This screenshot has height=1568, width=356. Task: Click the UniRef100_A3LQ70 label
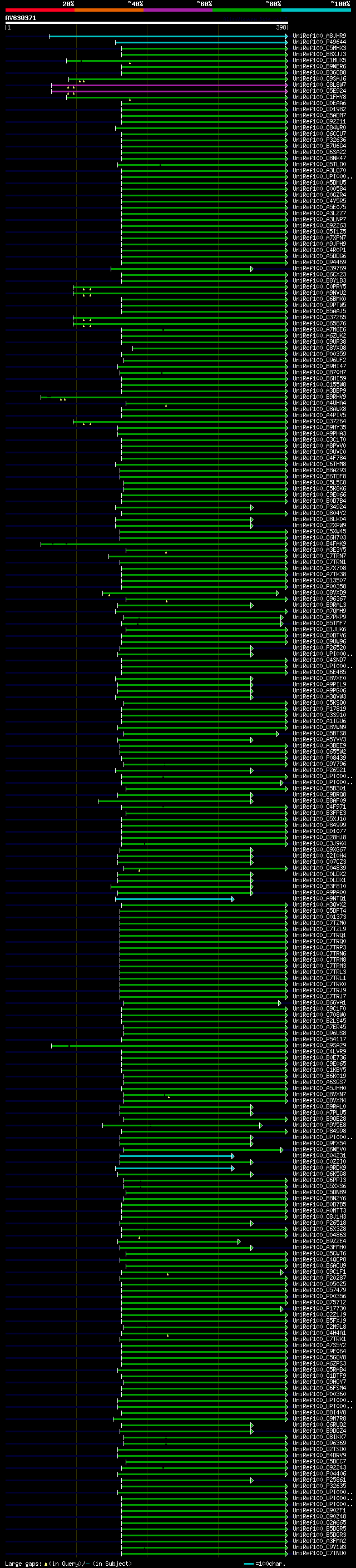(x=319, y=170)
